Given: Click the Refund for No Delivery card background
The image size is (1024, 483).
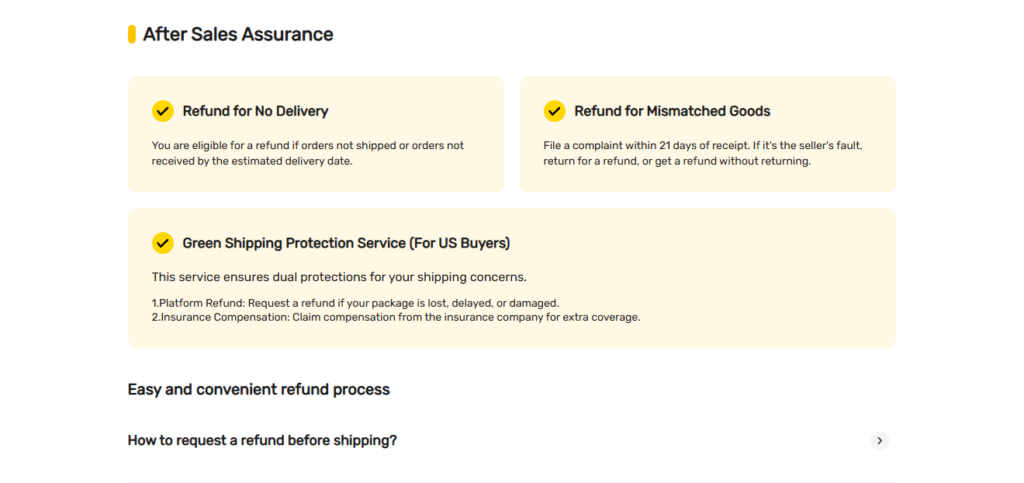Looking at the screenshot, I should tap(316, 134).
